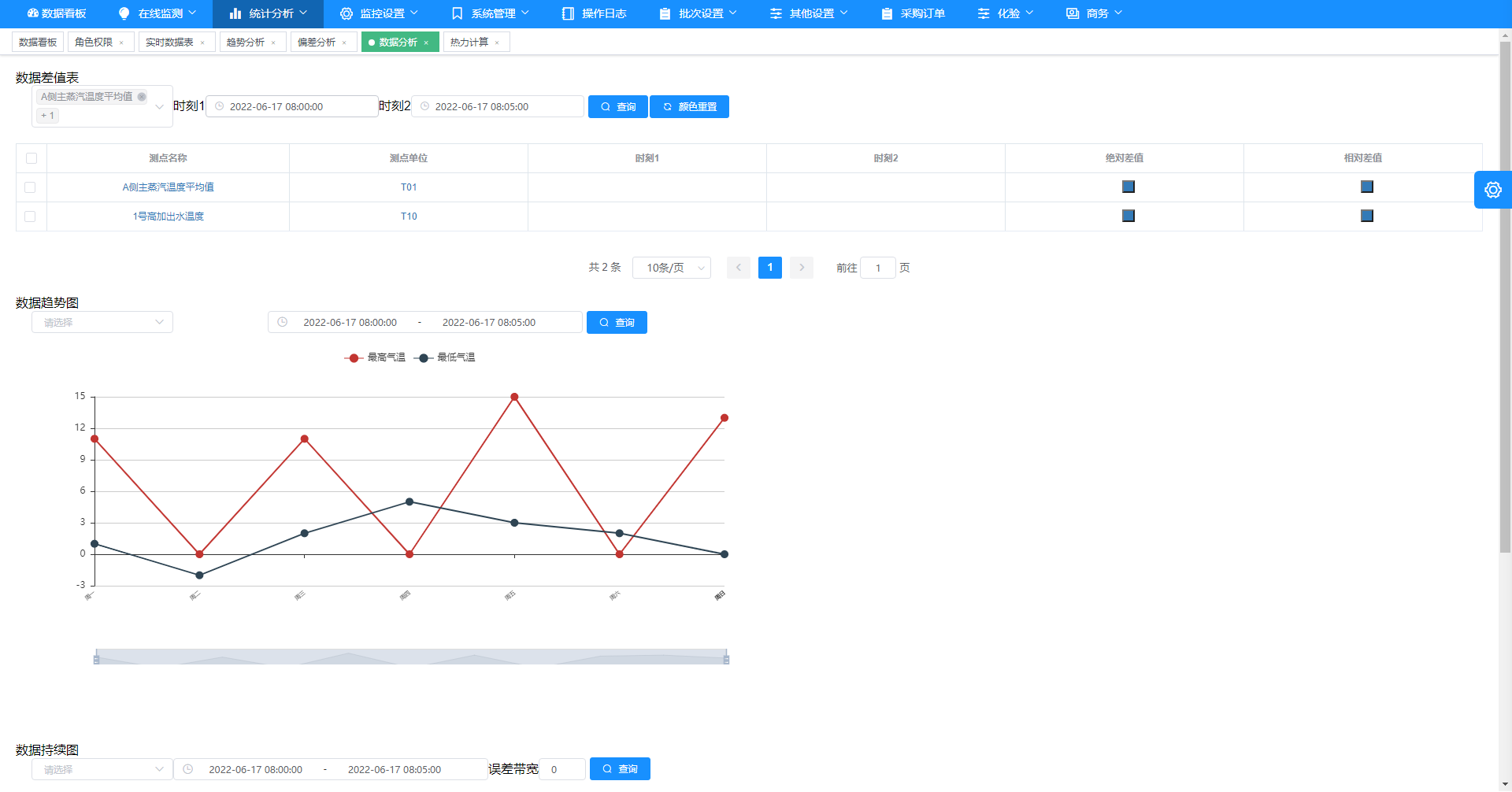Check the checkbox for A侧主蒸汽温度平均值 row
The height and width of the screenshot is (792, 1512).
point(31,187)
